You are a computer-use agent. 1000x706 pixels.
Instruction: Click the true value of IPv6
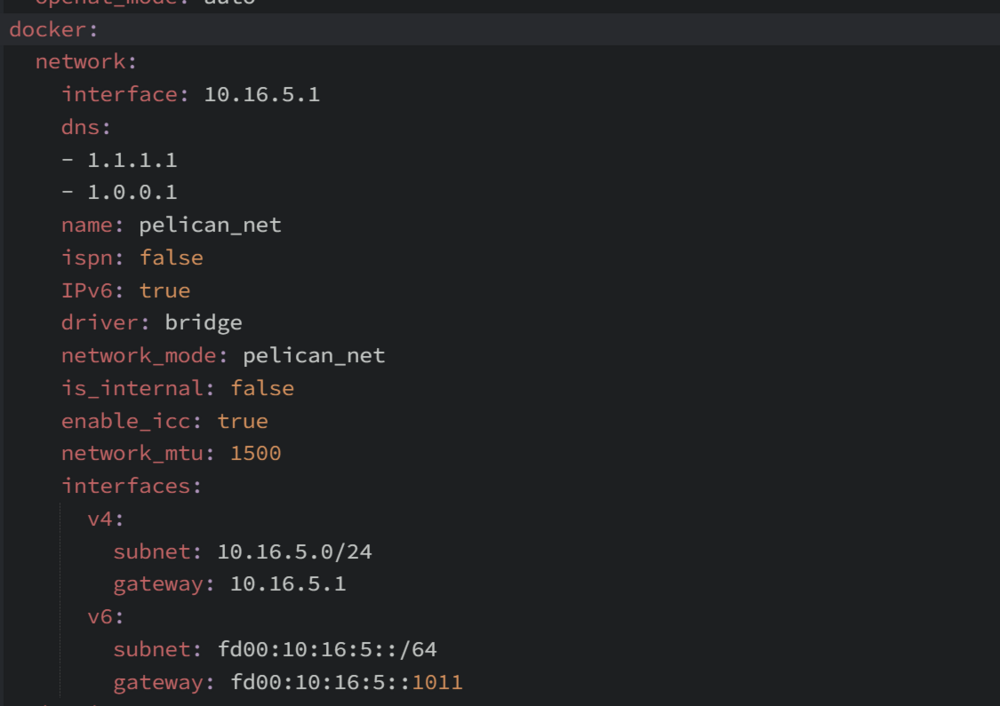pos(165,291)
